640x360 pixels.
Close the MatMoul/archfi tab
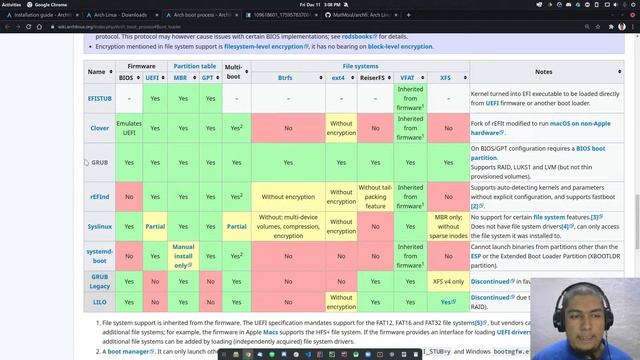click(x=396, y=15)
